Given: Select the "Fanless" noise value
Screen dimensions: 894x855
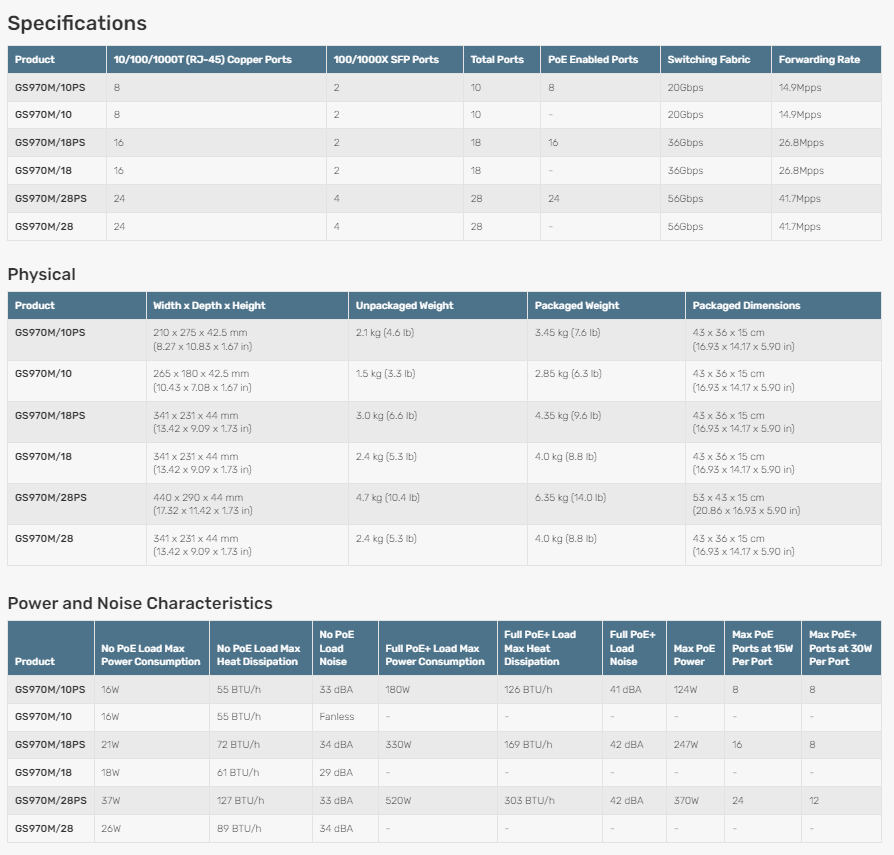Looking at the screenshot, I should tap(337, 717).
